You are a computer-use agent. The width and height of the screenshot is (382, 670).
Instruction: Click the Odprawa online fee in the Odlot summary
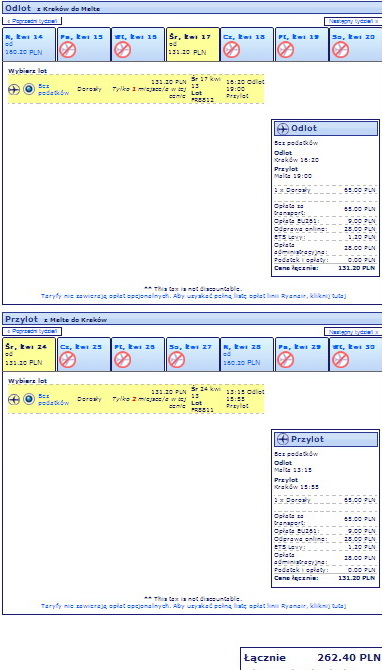point(325,229)
